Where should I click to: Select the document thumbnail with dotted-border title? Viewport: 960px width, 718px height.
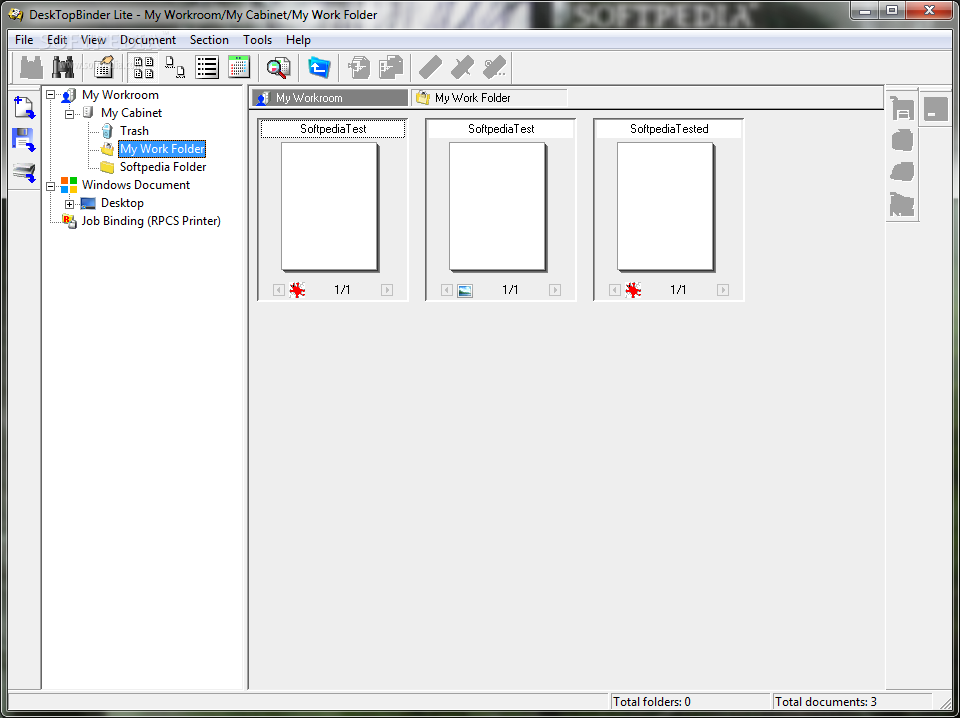[x=329, y=207]
